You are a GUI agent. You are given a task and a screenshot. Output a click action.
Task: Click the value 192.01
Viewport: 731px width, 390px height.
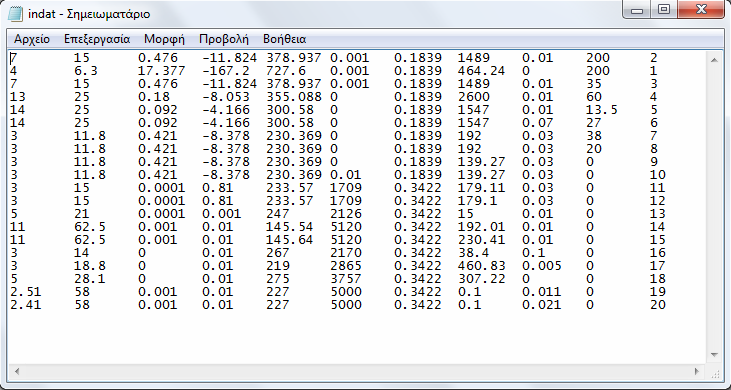(481, 227)
